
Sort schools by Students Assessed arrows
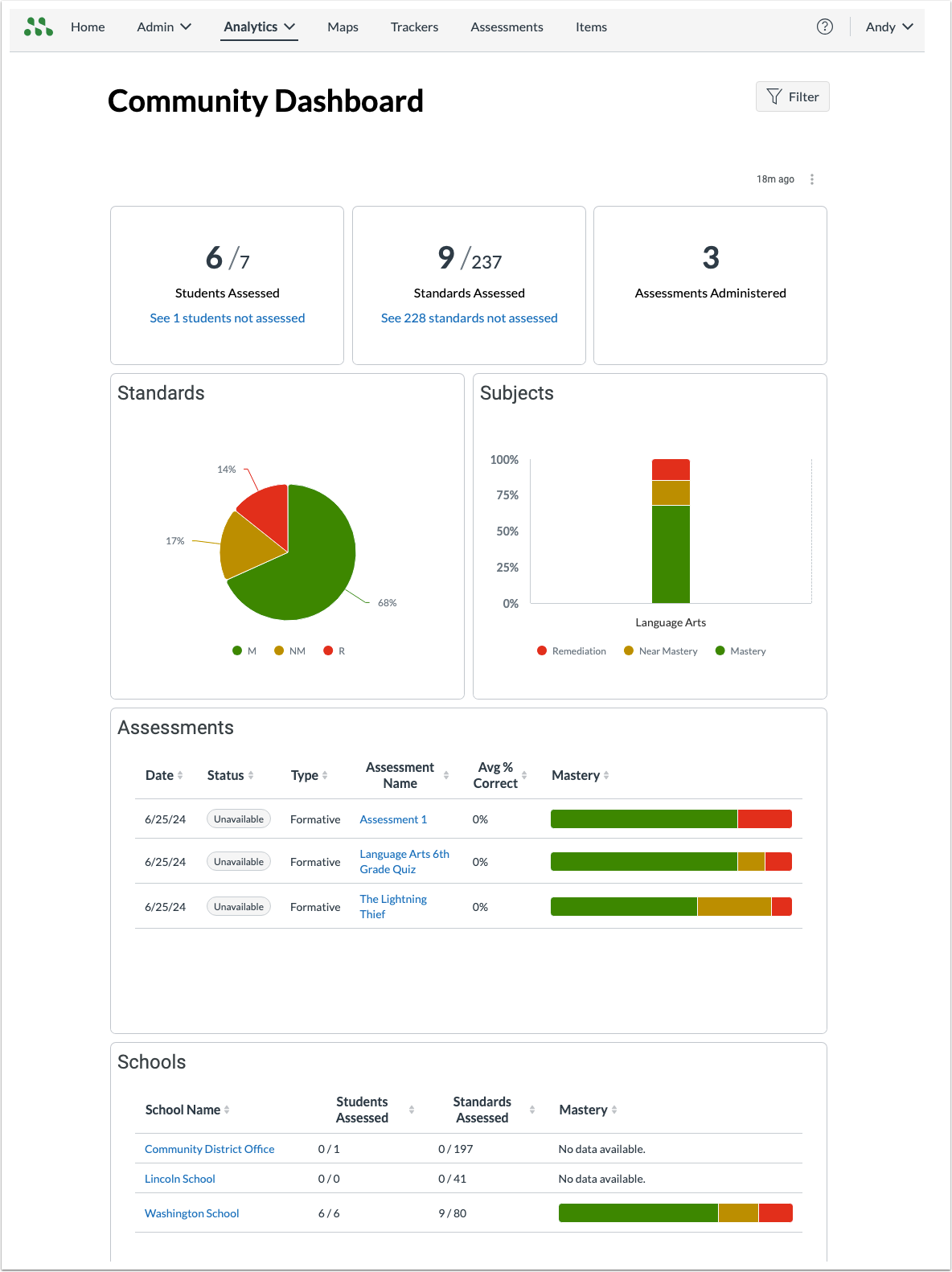(x=412, y=1110)
